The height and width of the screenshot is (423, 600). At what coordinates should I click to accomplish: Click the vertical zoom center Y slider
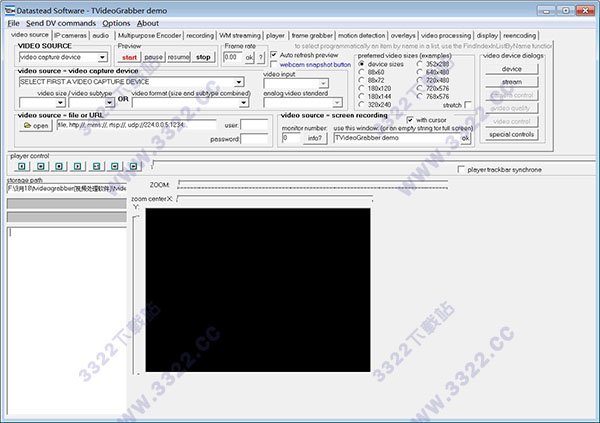[136, 295]
